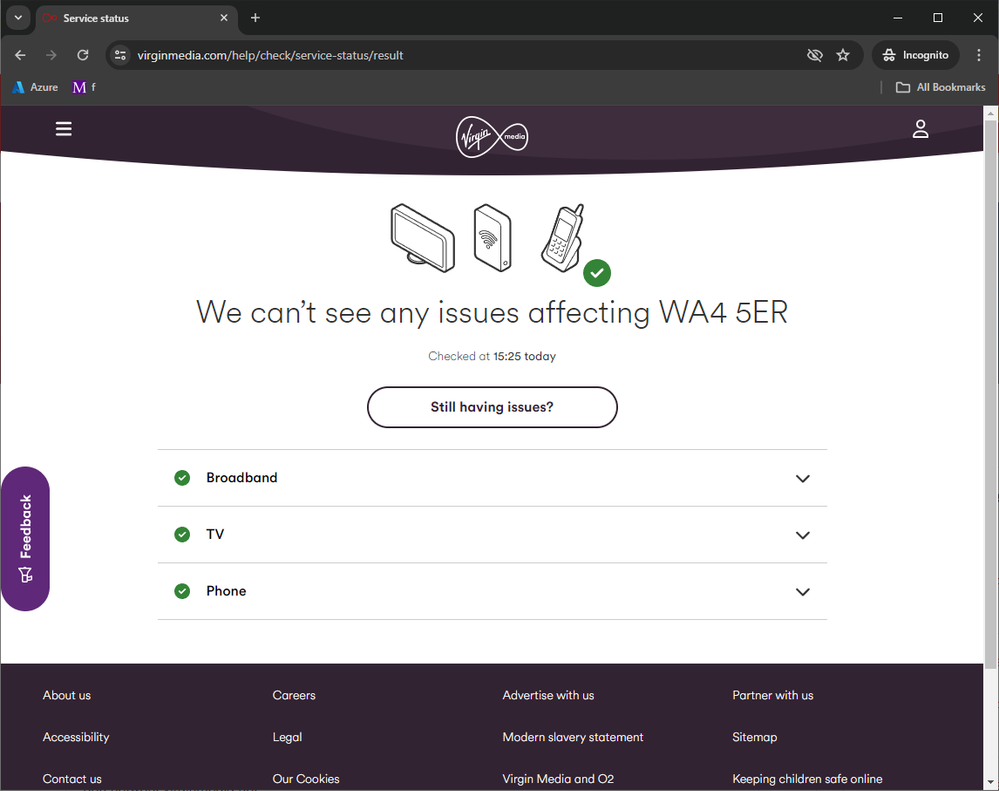The height and width of the screenshot is (791, 999).
Task: Open the Accessibility footer link
Action: (76, 737)
